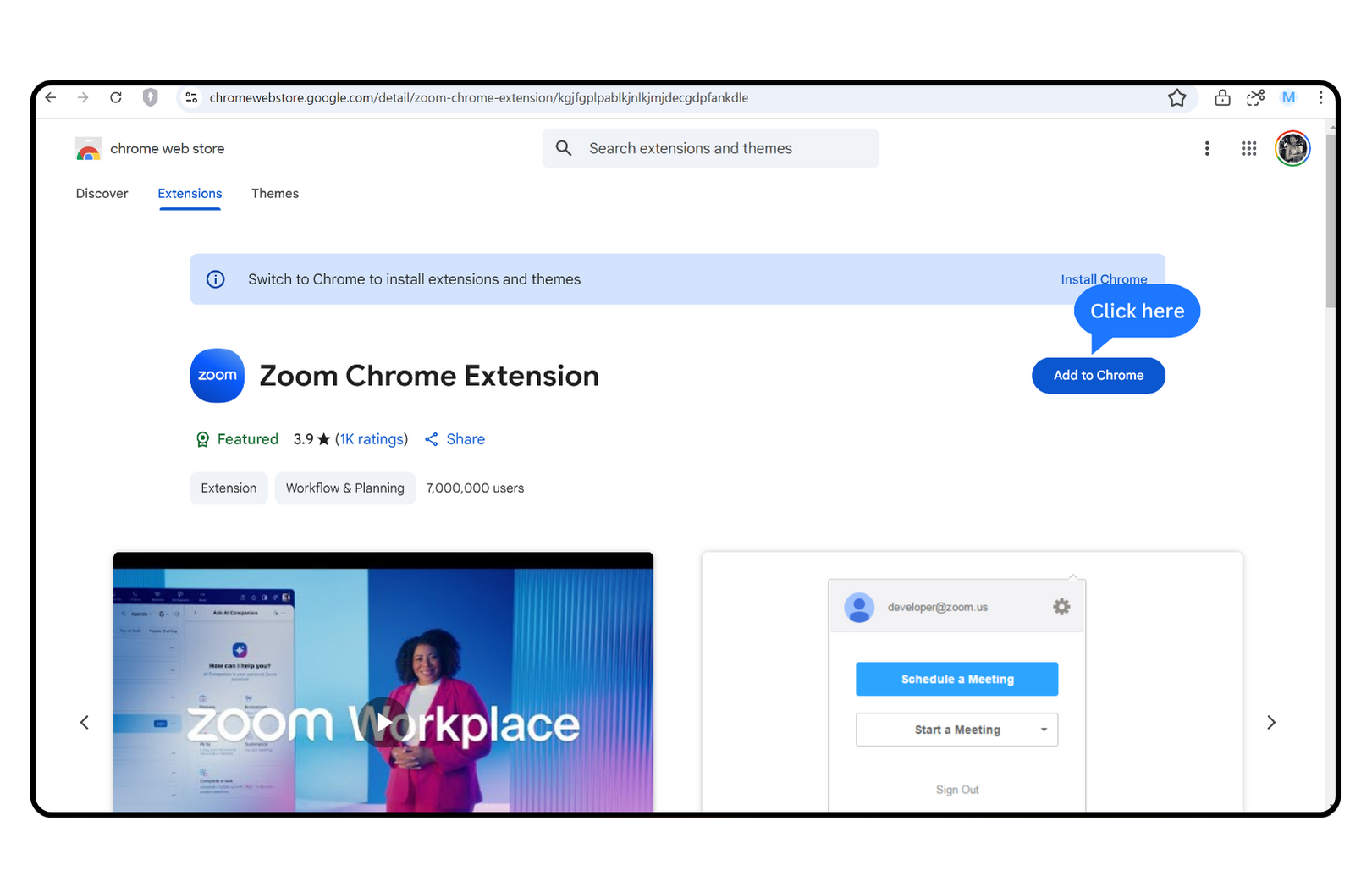The image size is (1372, 887).
Task: Open web store more options menu
Action: point(1207,148)
